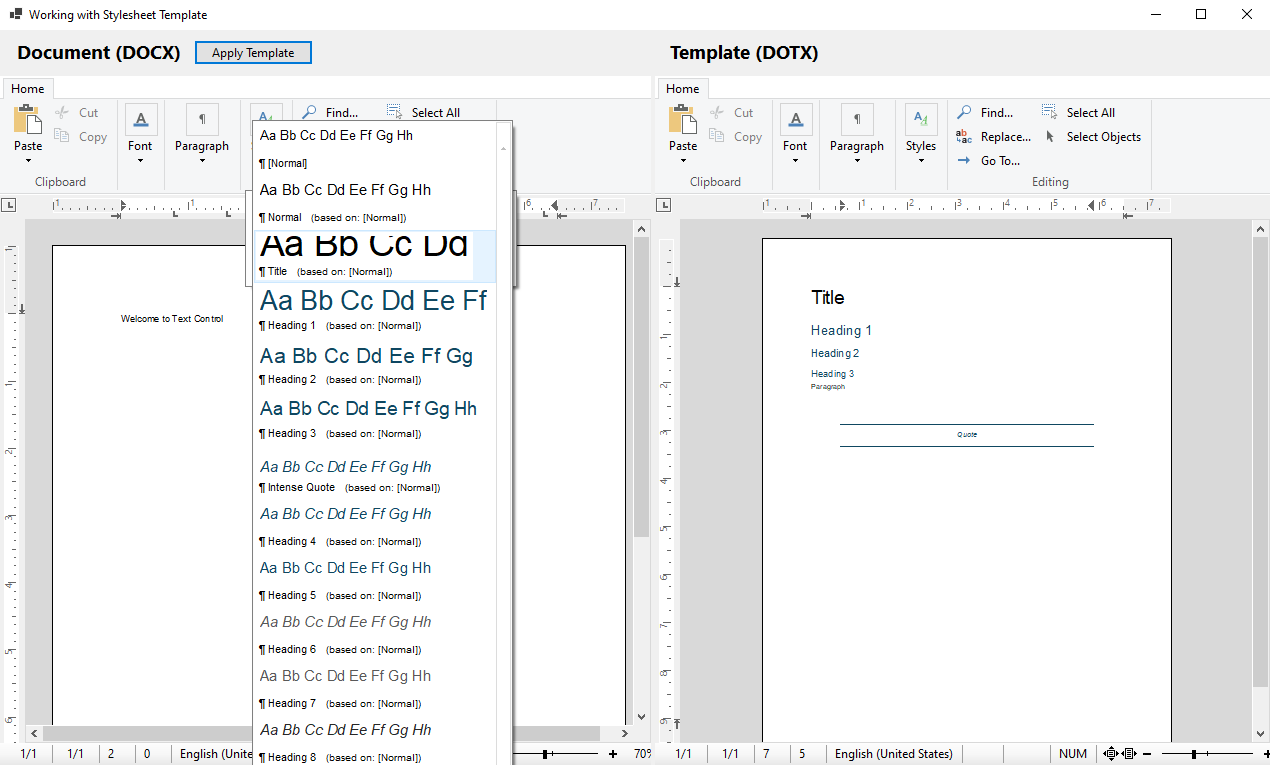Click Document vertical scrollbar thumb
1270x765 pixels.
[642, 386]
